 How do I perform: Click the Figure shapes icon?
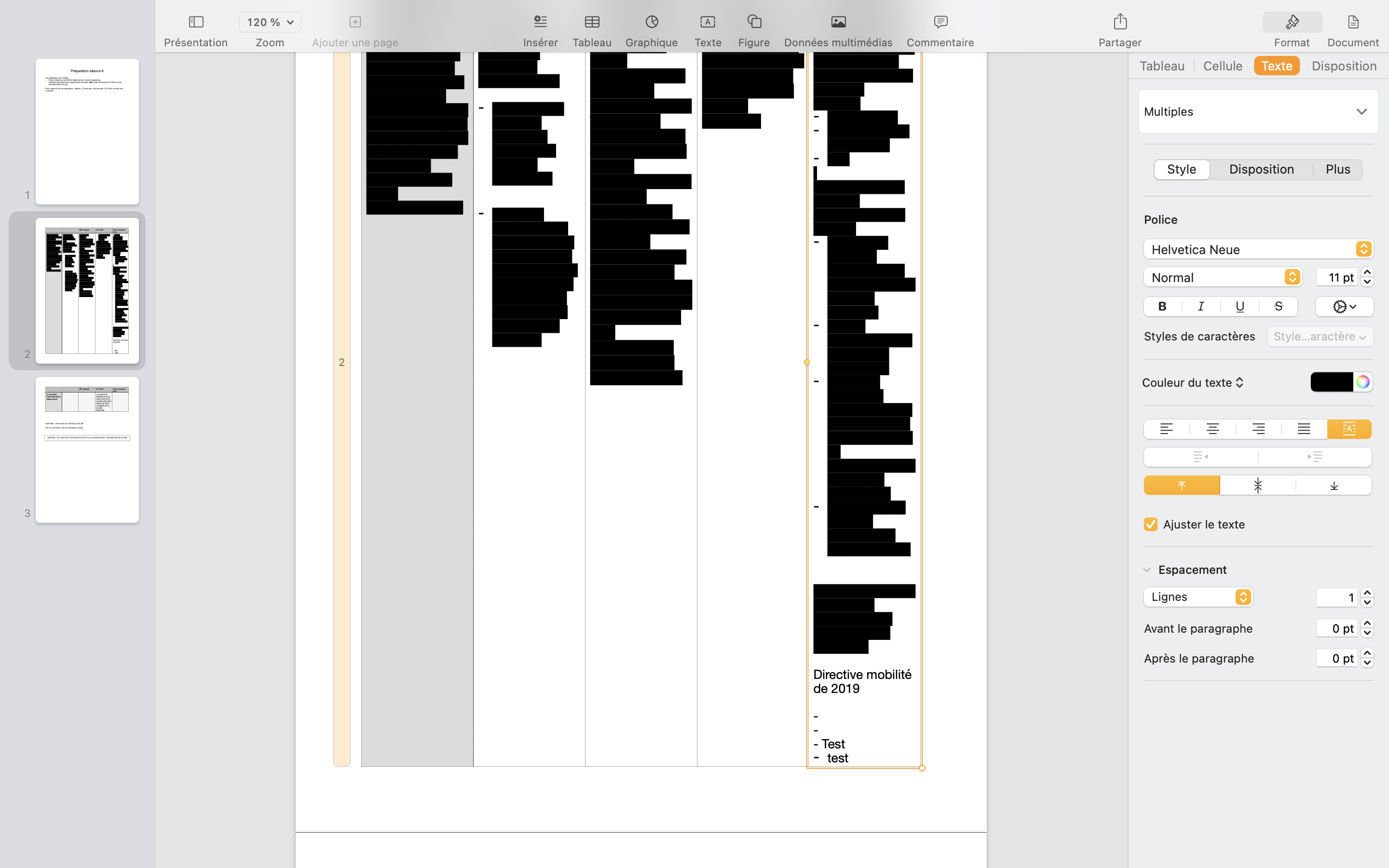(754, 22)
